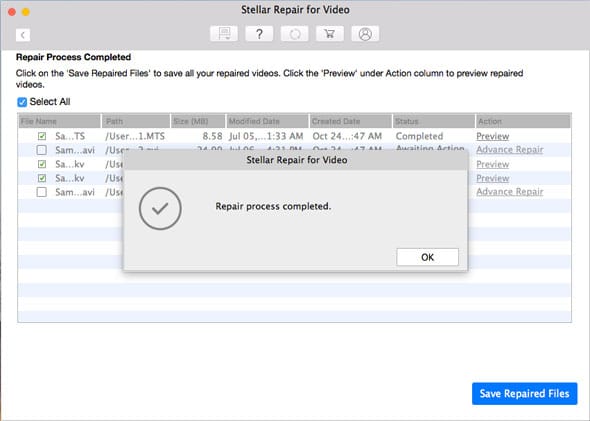
Task: Toggle the Select All checkbox
Action: [22, 102]
